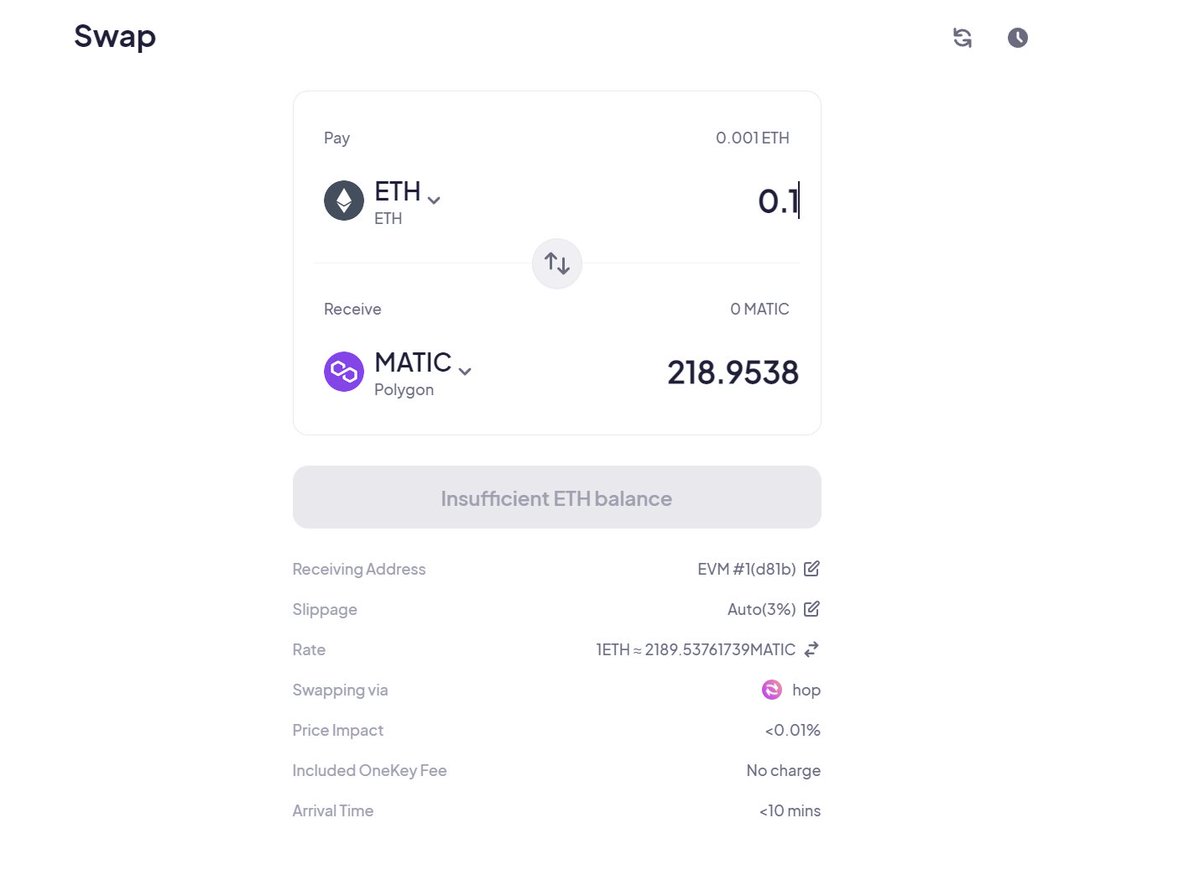Click the Auto(3%) slippage value
This screenshot has width=1200, height=896.
[762, 609]
